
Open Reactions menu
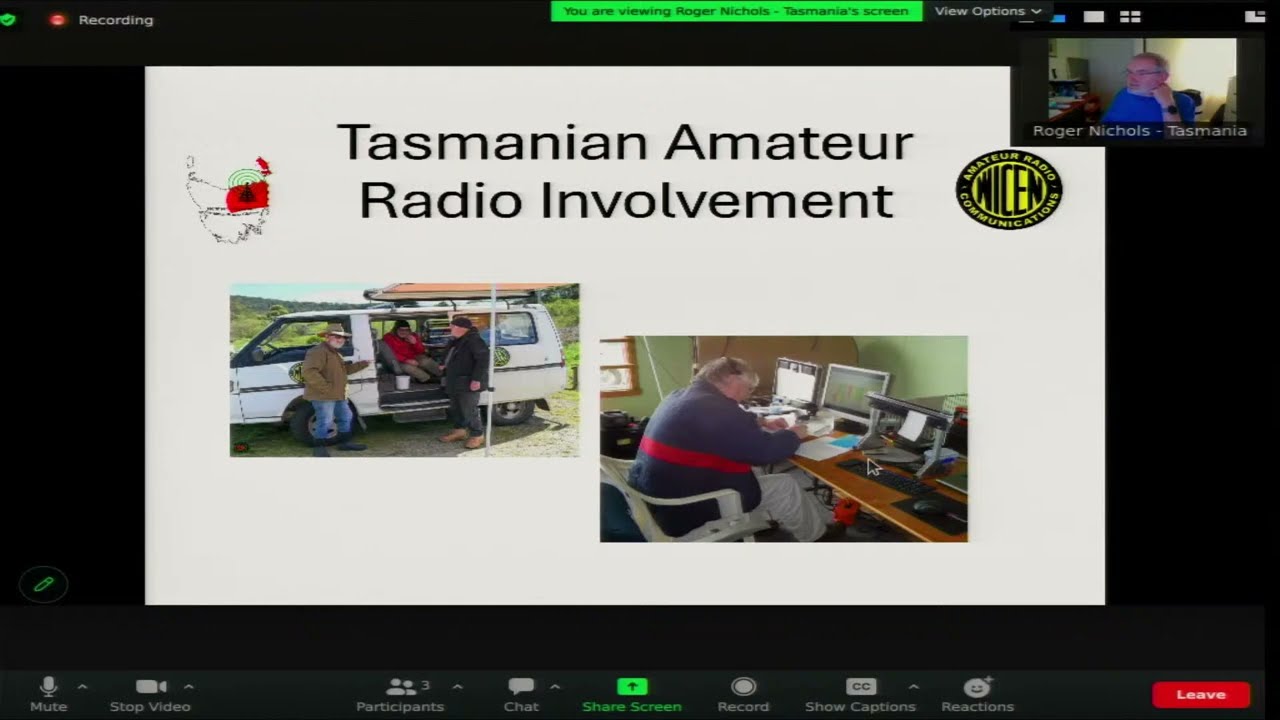(977, 694)
